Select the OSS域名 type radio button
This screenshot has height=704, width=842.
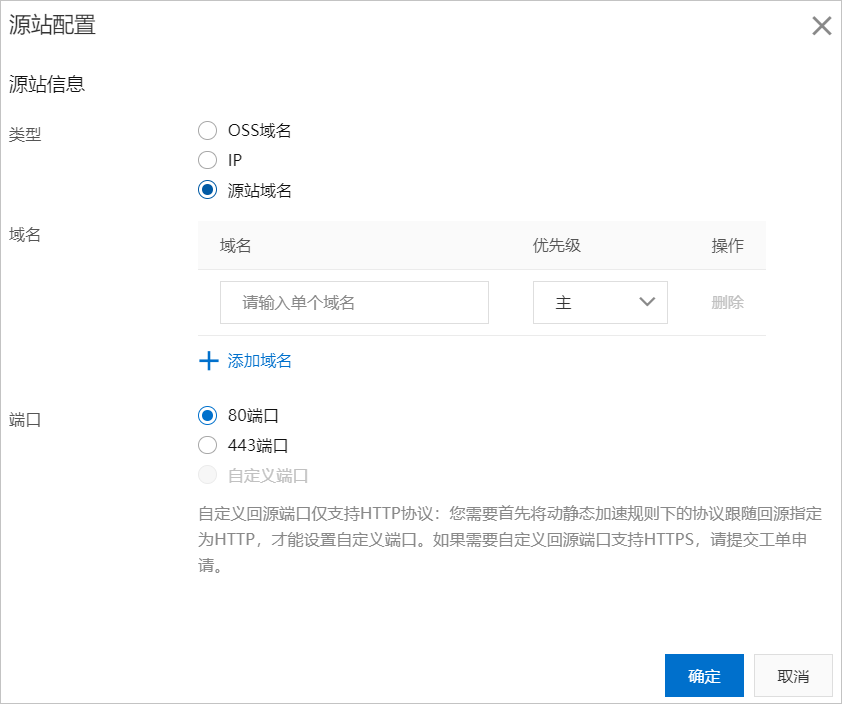coord(207,130)
